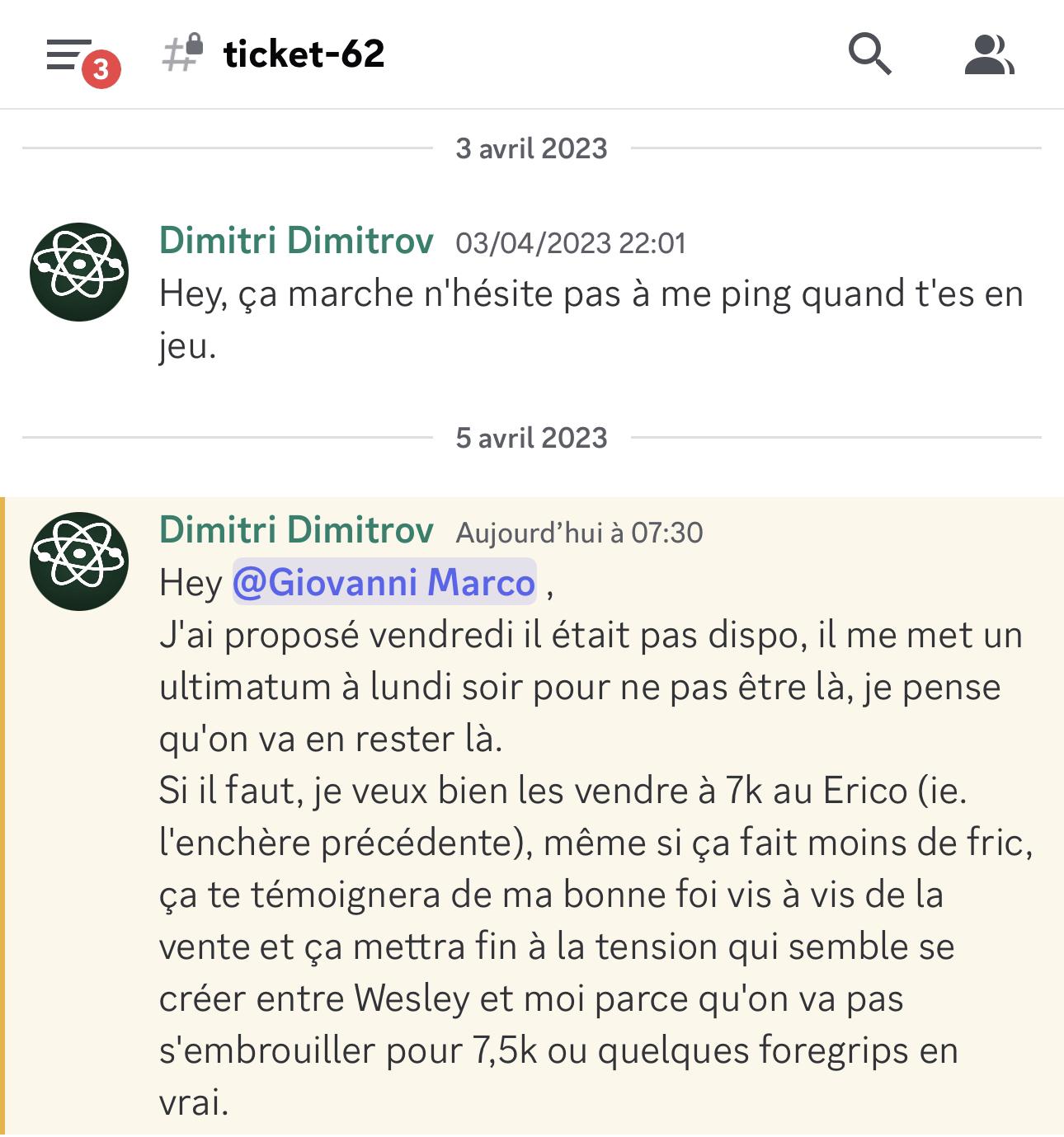
Task: Click Dimitri Dimitrov's avatar on today's message
Action: coord(79,561)
